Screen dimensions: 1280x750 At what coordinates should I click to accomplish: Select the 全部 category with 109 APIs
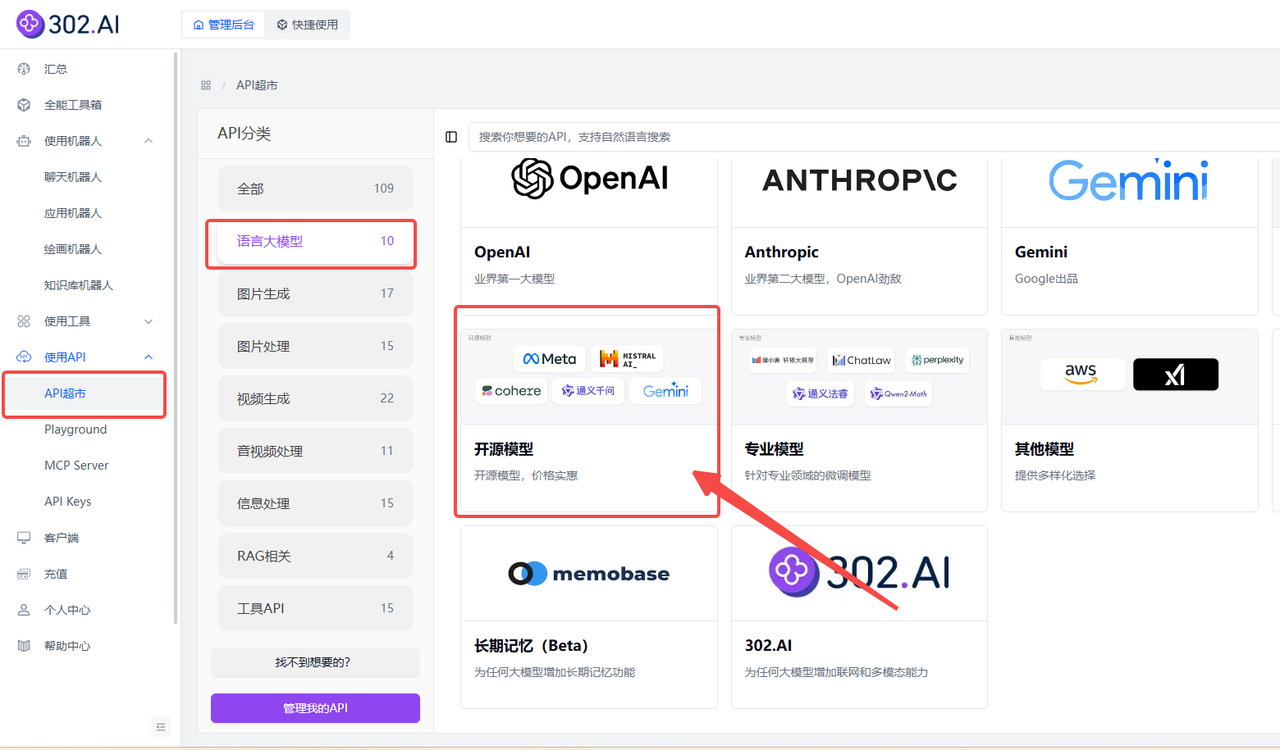tap(315, 188)
